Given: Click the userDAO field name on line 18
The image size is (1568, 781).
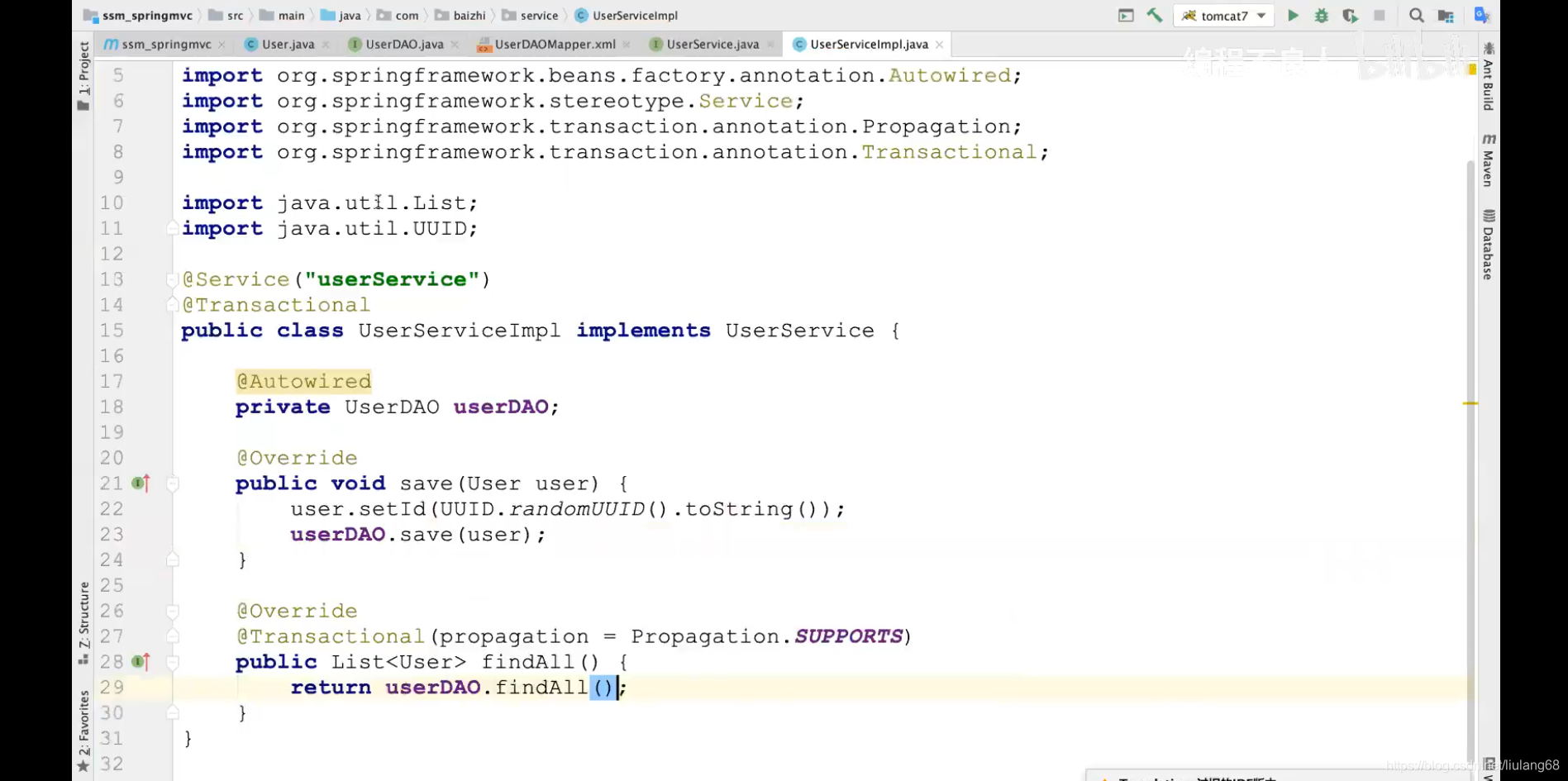Looking at the screenshot, I should 501,407.
